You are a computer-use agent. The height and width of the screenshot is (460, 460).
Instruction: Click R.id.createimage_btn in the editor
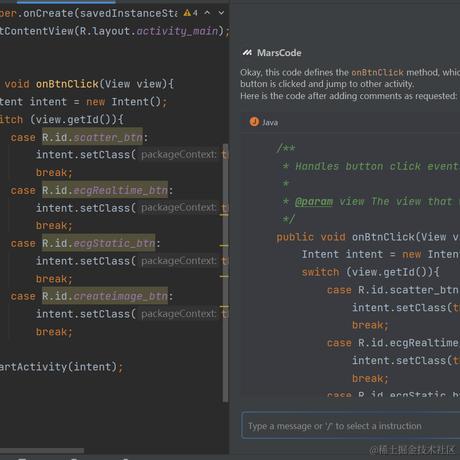[x=105, y=296]
